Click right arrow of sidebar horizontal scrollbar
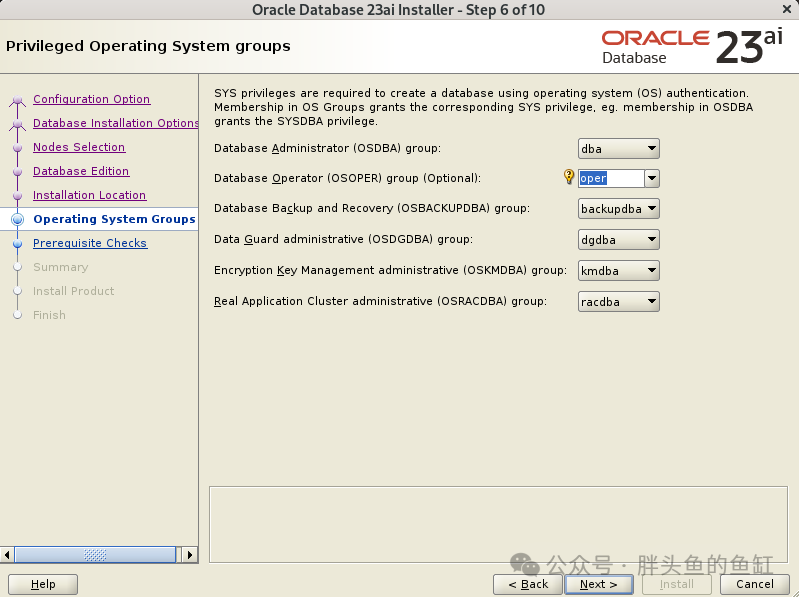This screenshot has width=799, height=597. pos(190,555)
